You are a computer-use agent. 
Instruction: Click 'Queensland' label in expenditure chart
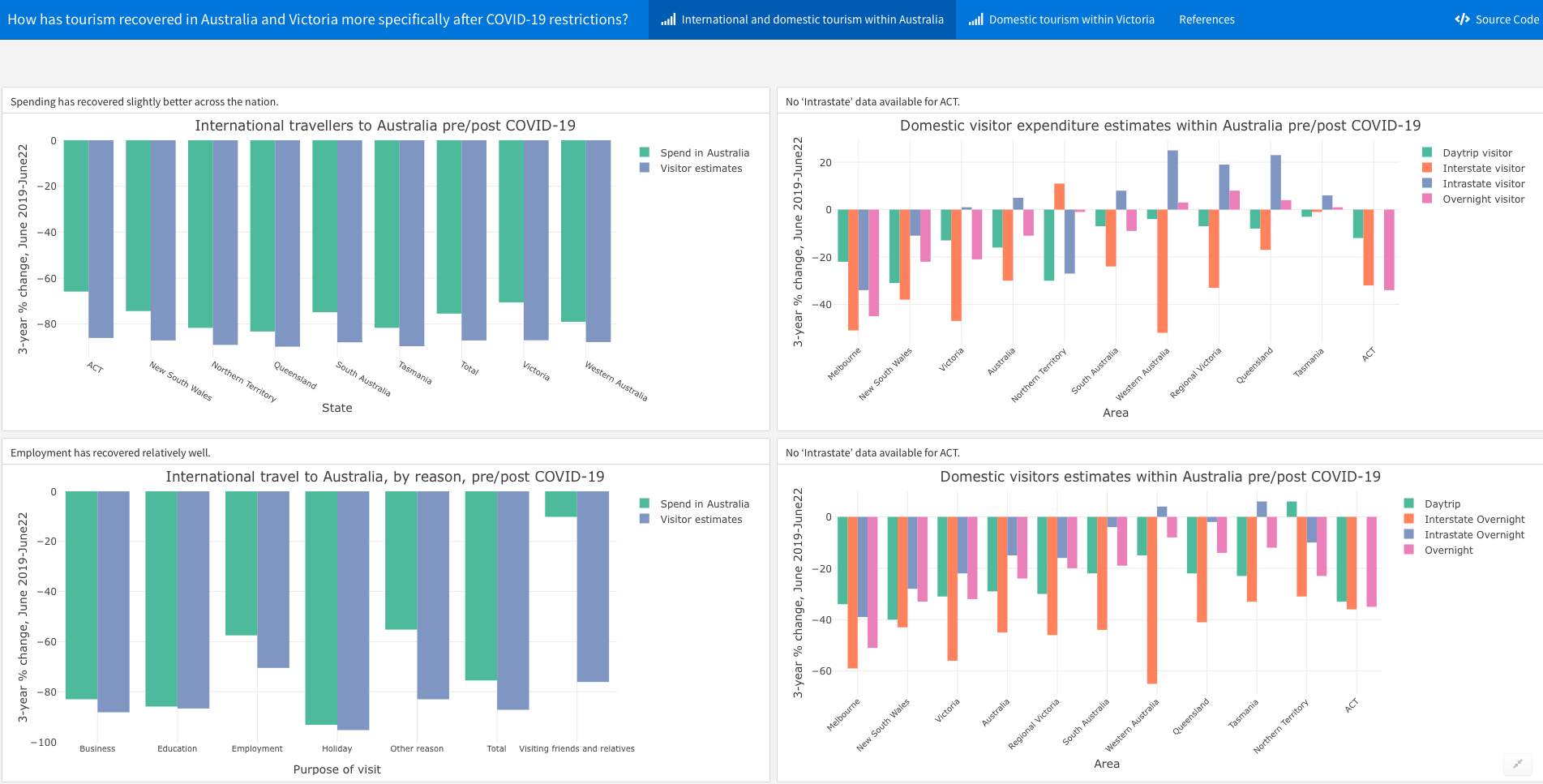[1254, 366]
